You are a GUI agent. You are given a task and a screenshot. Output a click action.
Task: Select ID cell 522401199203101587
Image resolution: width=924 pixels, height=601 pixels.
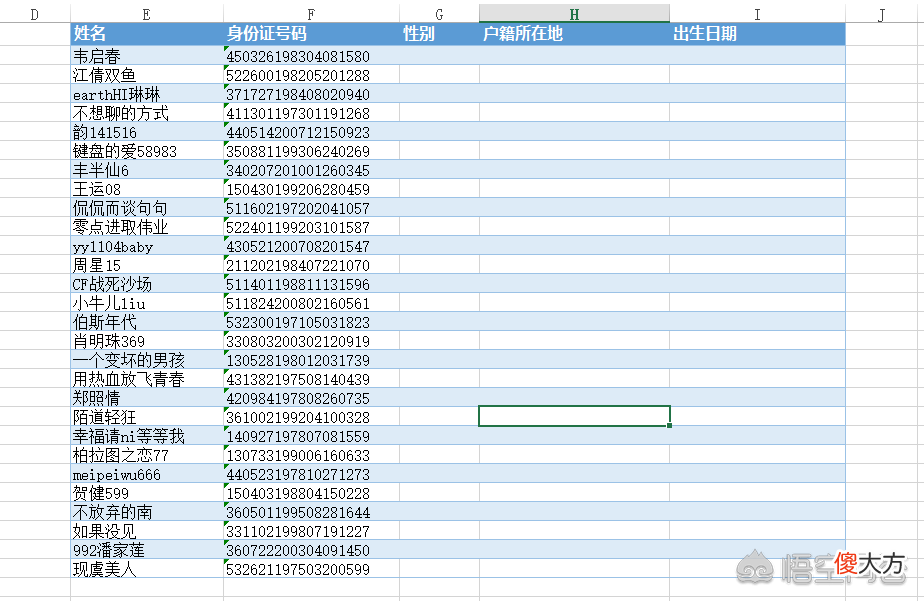[311, 227]
